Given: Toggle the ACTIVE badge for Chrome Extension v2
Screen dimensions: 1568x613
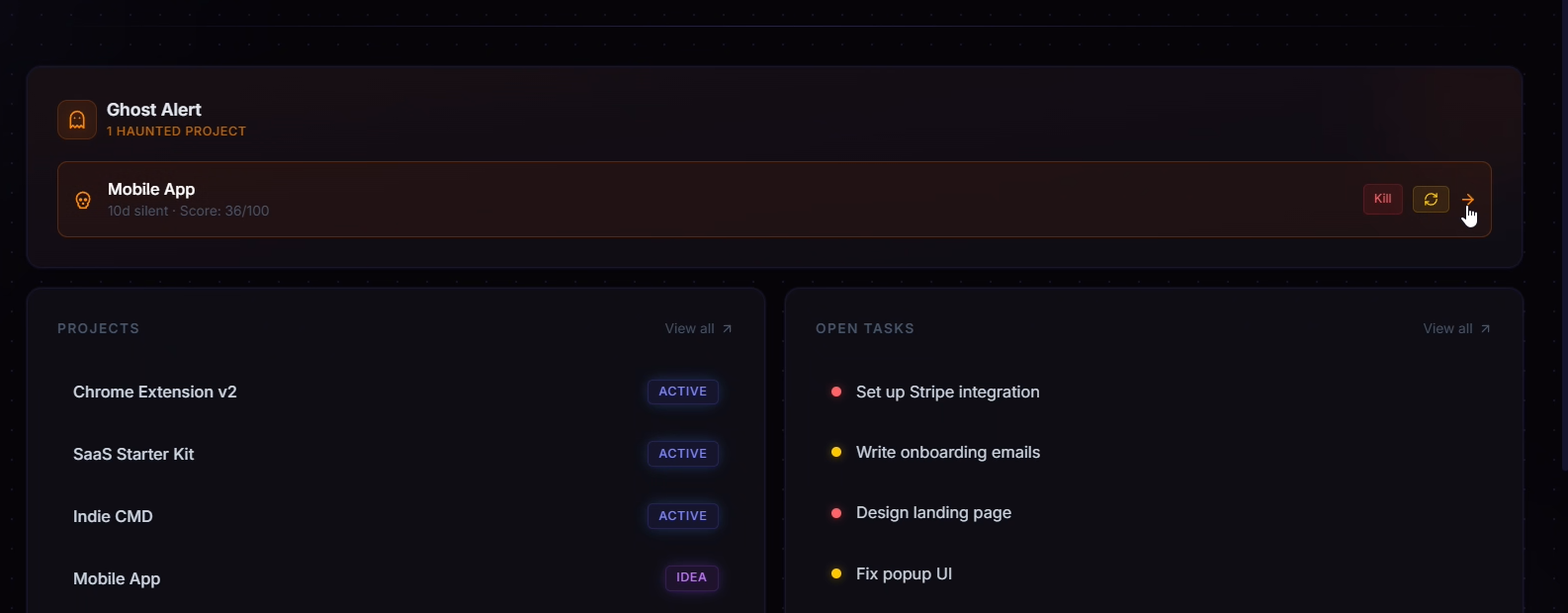Looking at the screenshot, I should (x=682, y=392).
